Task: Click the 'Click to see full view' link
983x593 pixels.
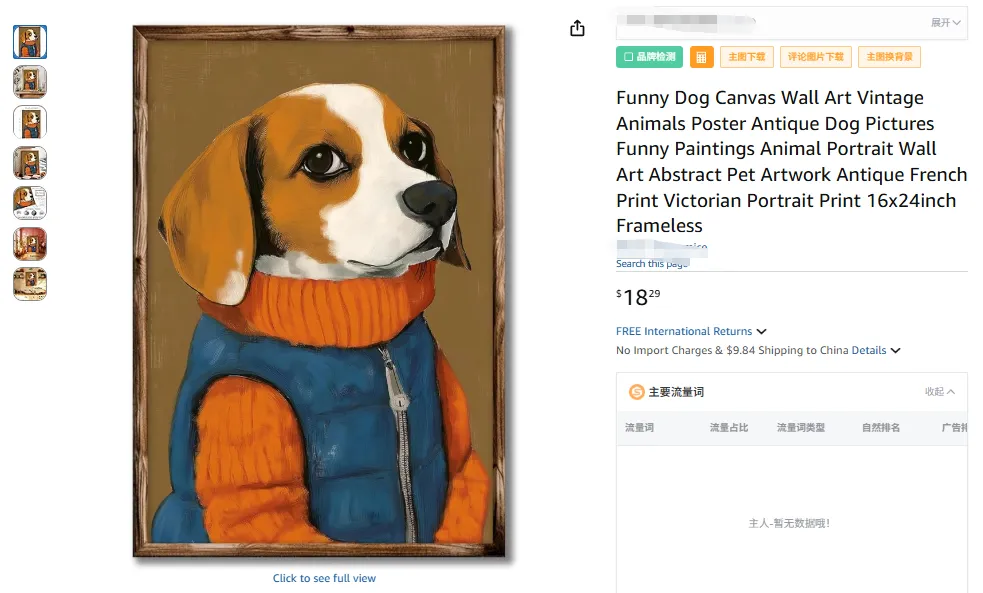Action: (x=324, y=578)
